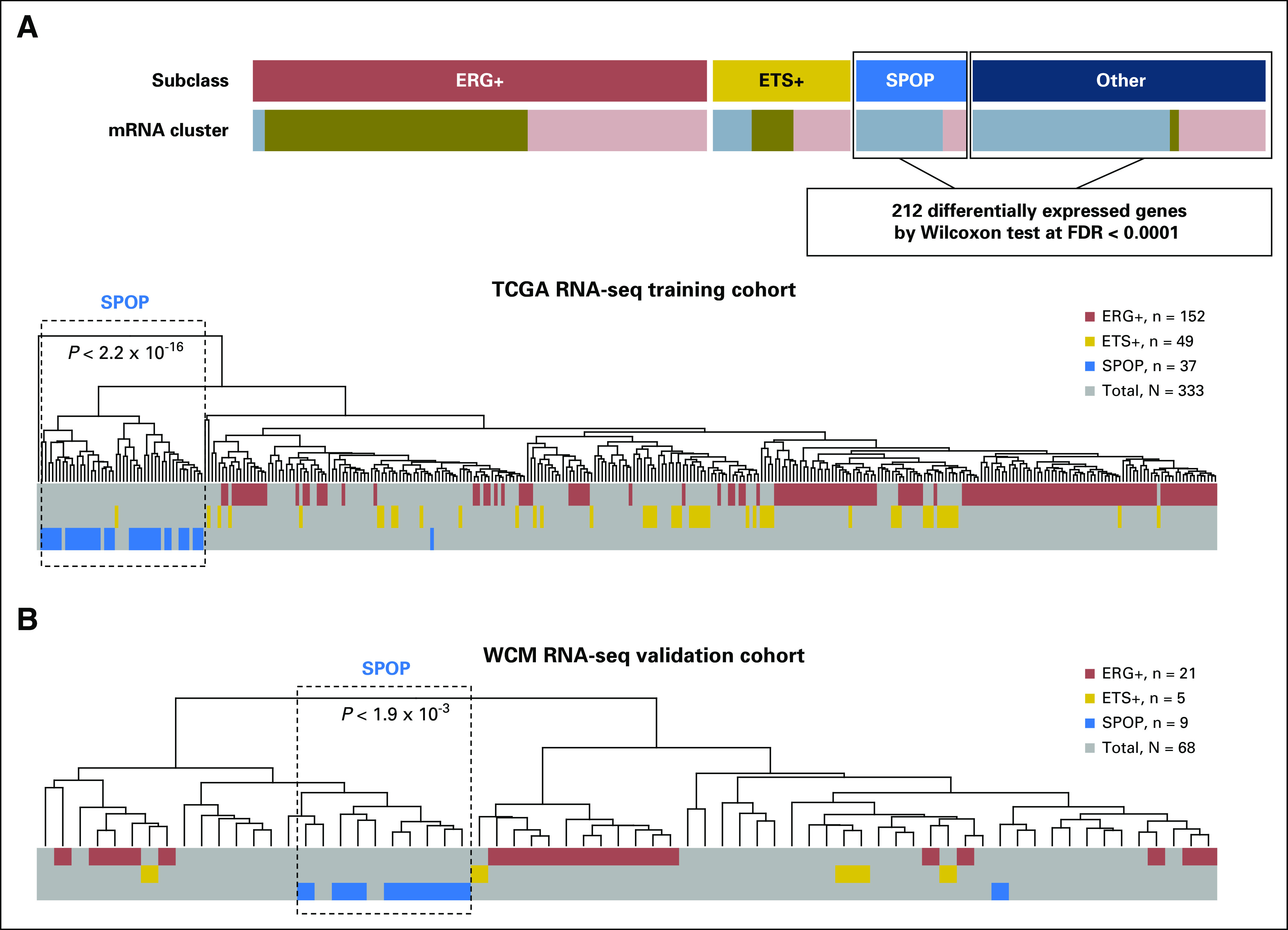Click blue swatch beside 'SPOP, n = 9'
The height and width of the screenshot is (930, 1288).
tap(1090, 723)
